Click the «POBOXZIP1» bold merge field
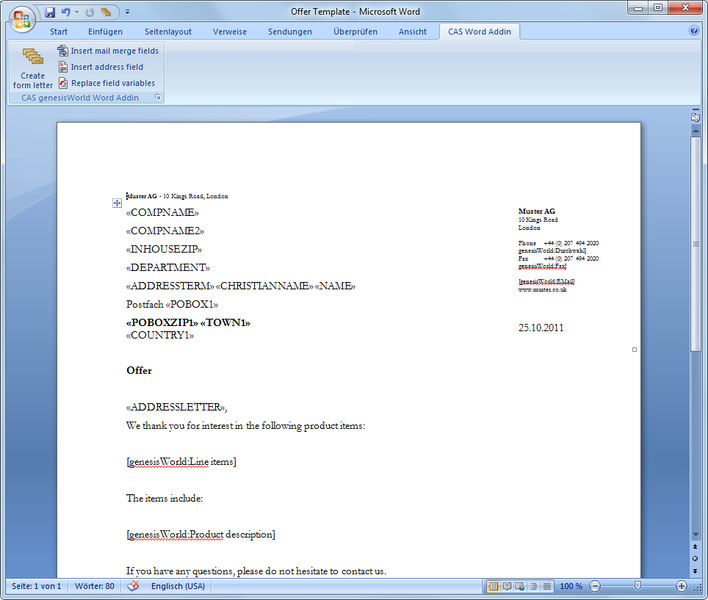Image resolution: width=708 pixels, height=600 pixels. pos(162,323)
